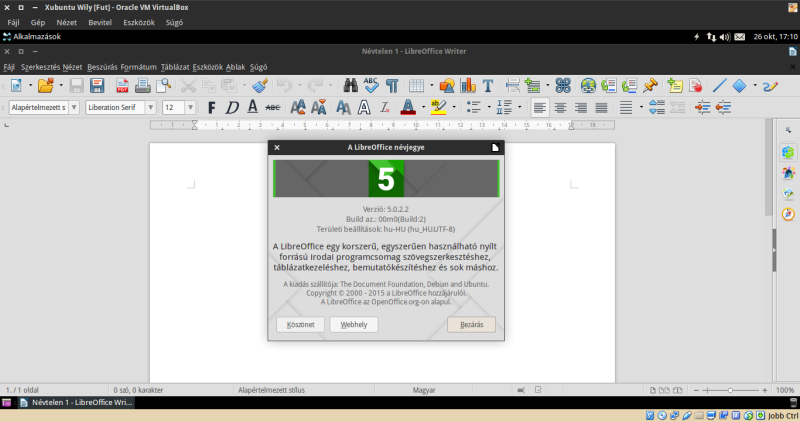
Task: Click the Webhely button
Action: 354,325
